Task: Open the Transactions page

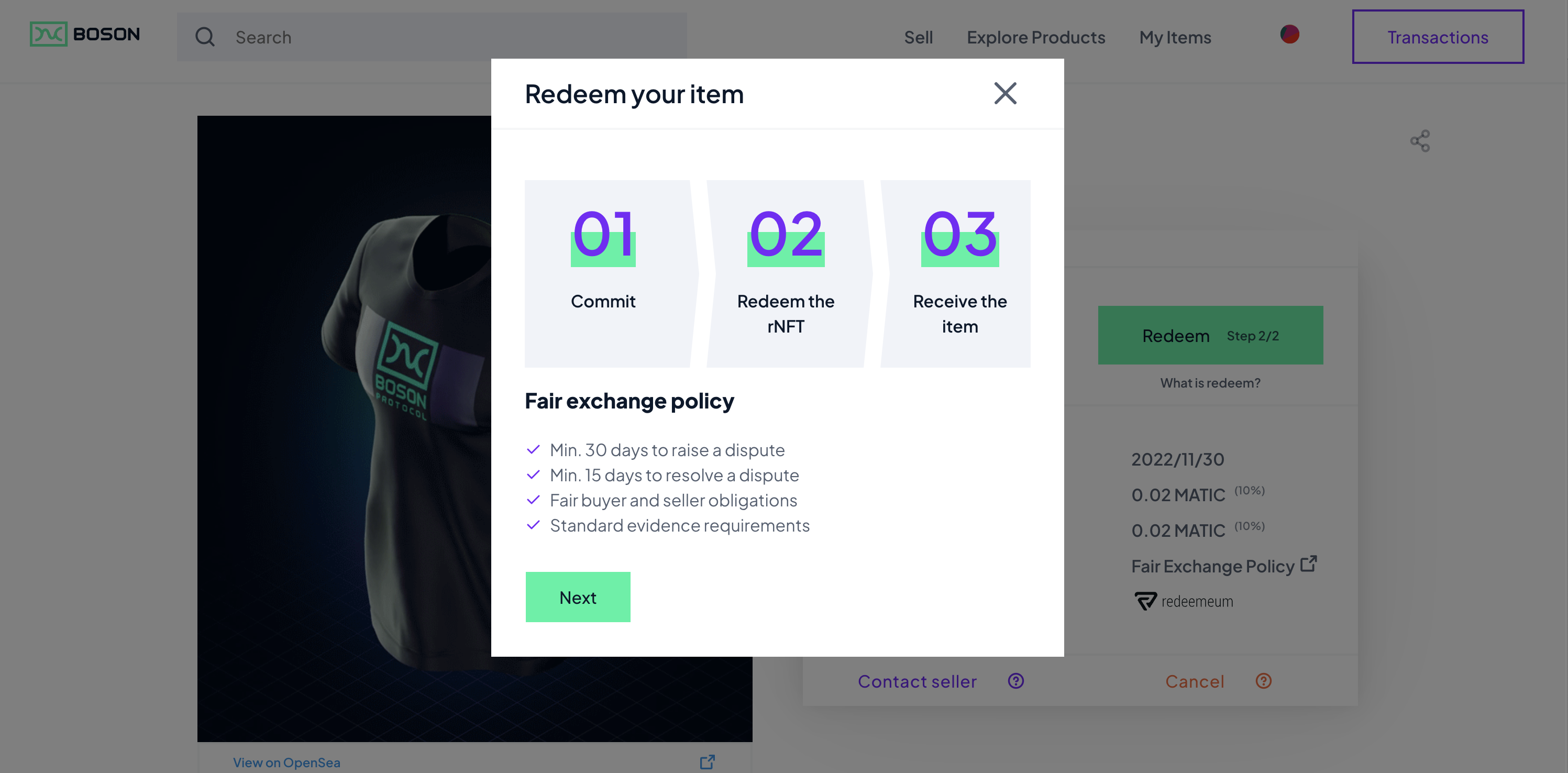Action: [x=1437, y=37]
